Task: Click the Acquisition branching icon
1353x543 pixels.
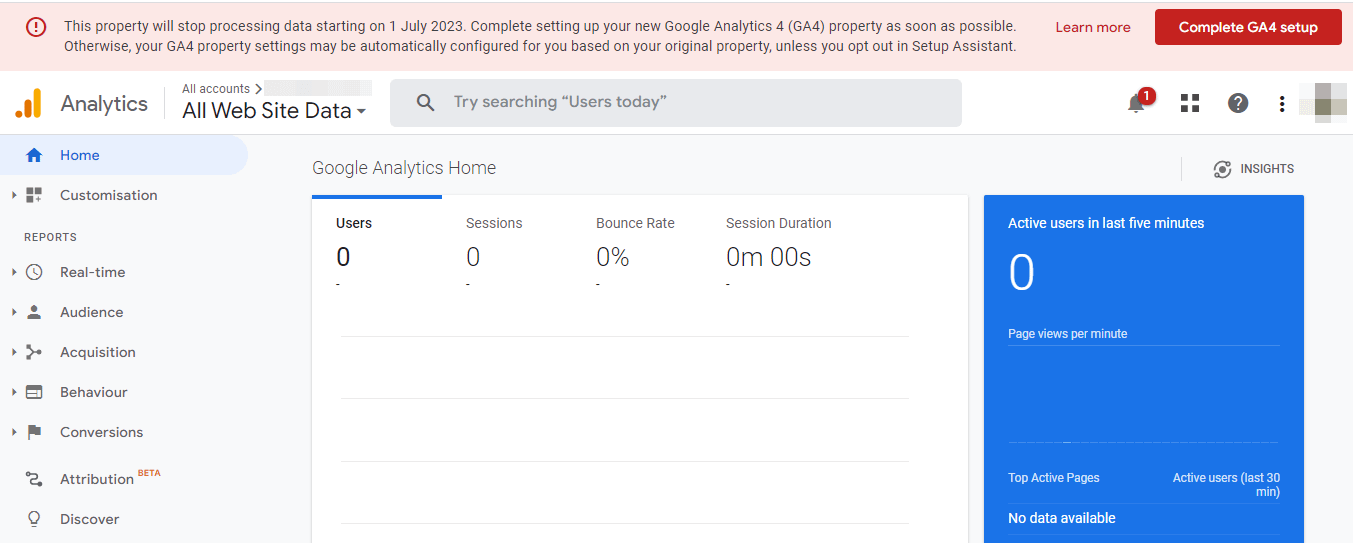Action: point(34,352)
